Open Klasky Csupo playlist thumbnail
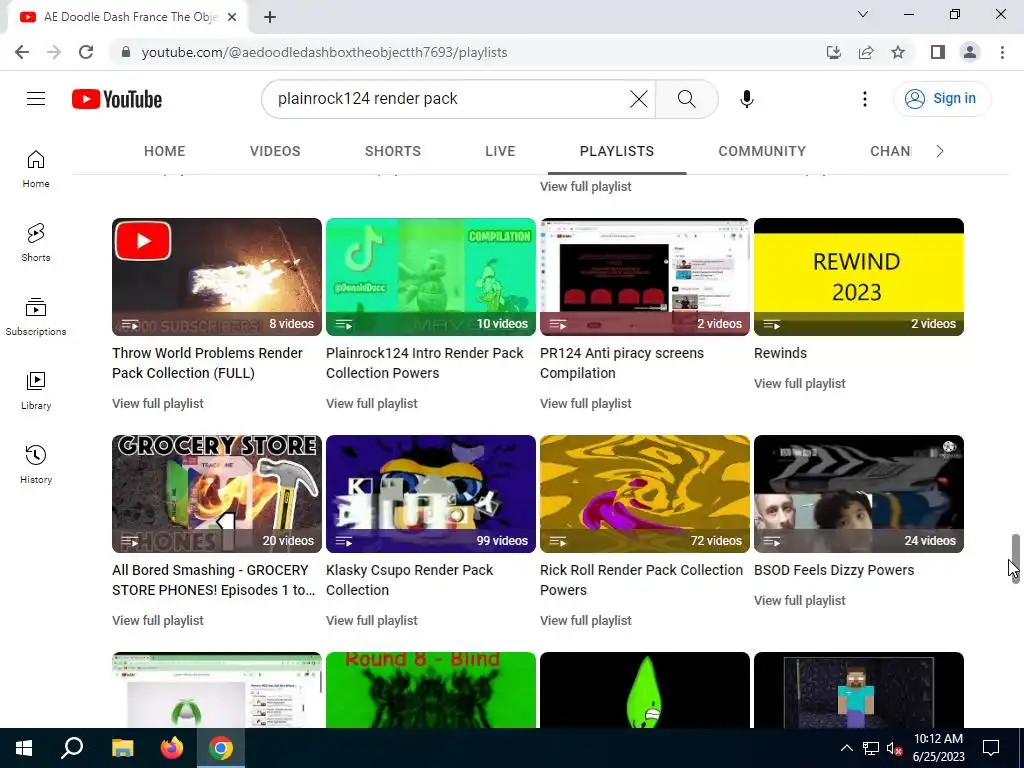 coord(431,494)
